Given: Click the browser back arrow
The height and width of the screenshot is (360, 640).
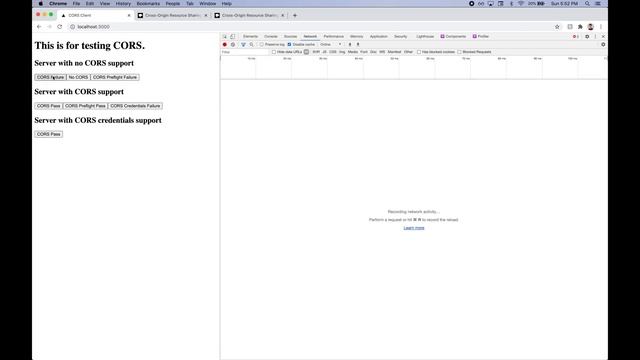Looking at the screenshot, I should pyautogui.click(x=39, y=27).
